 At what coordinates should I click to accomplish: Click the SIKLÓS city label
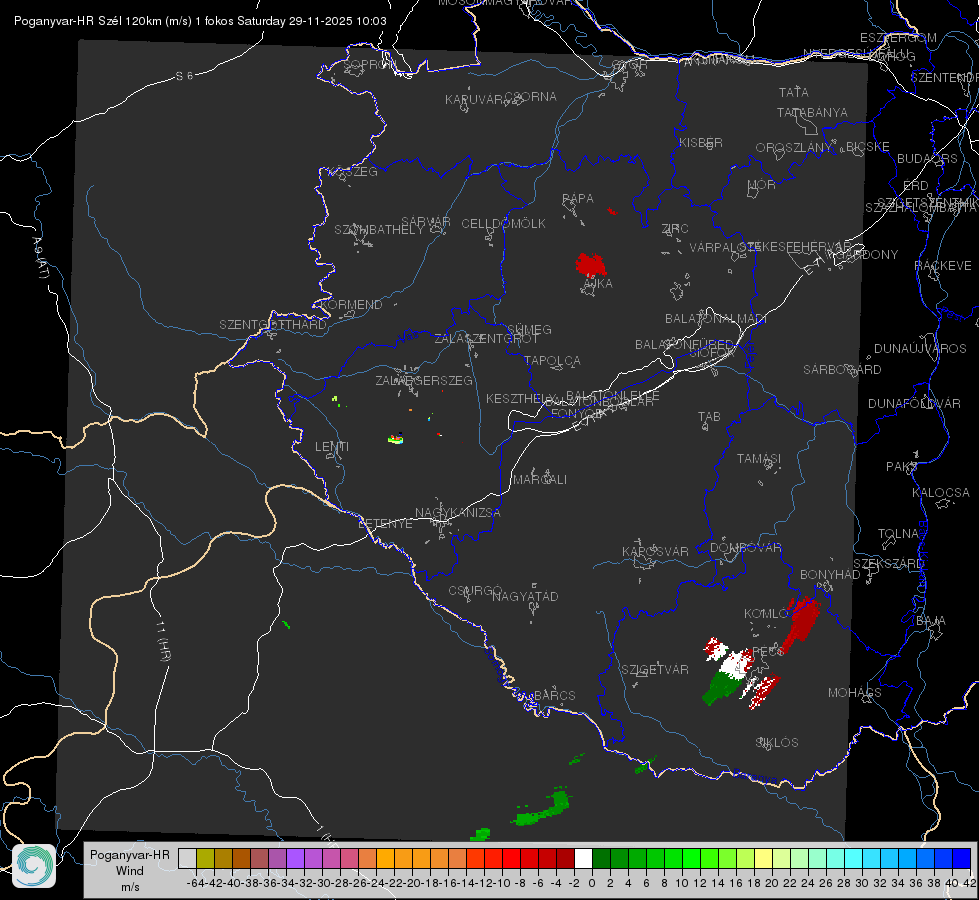point(777,742)
